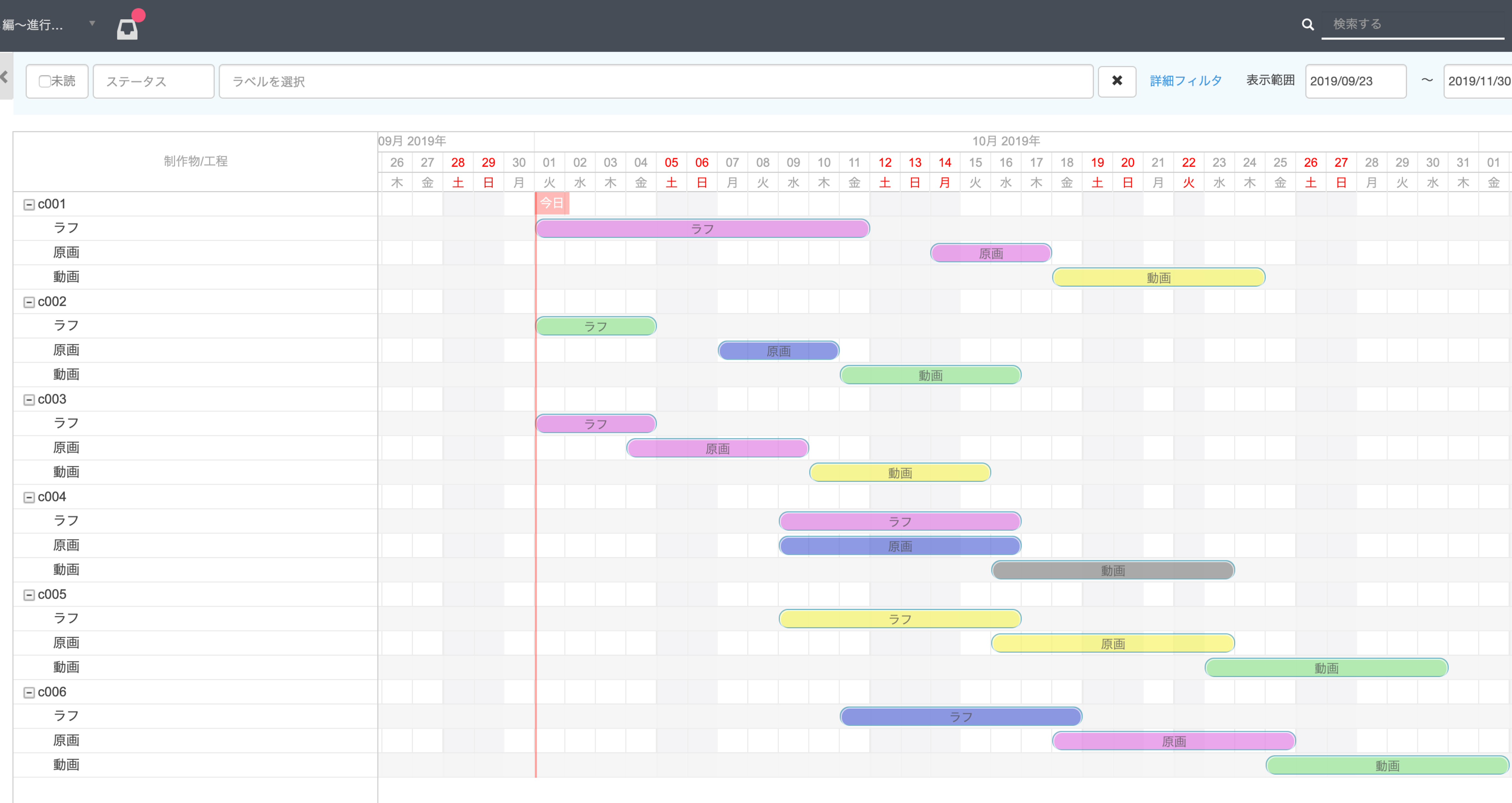Toggle the 未読 unread checkbox
This screenshot has width=1512, height=803.
(45, 81)
